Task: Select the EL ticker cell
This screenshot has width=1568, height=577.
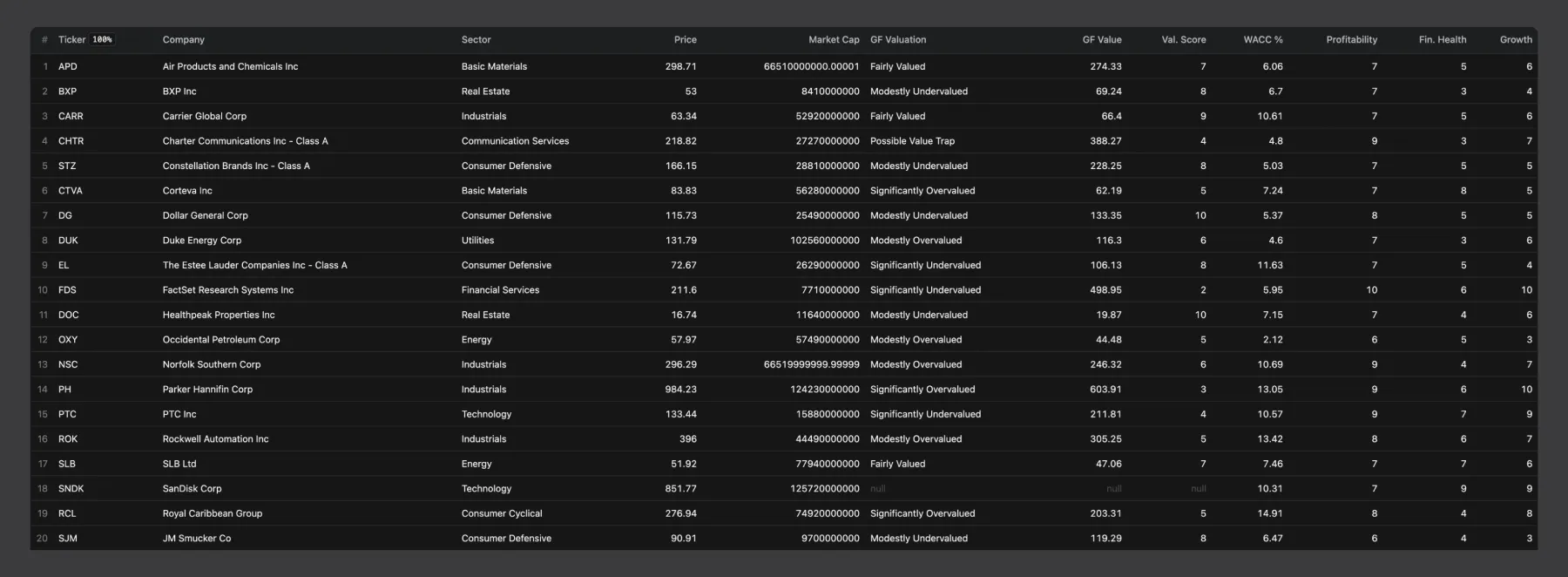Action: [64, 265]
